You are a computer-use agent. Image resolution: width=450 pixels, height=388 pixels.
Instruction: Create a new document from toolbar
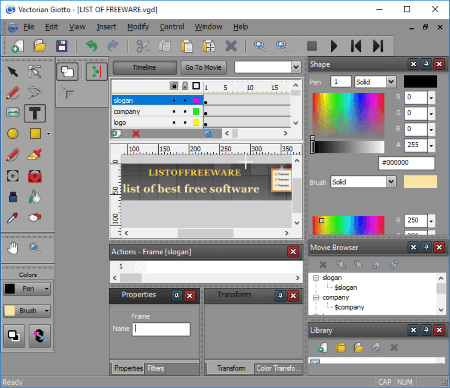pos(17,46)
